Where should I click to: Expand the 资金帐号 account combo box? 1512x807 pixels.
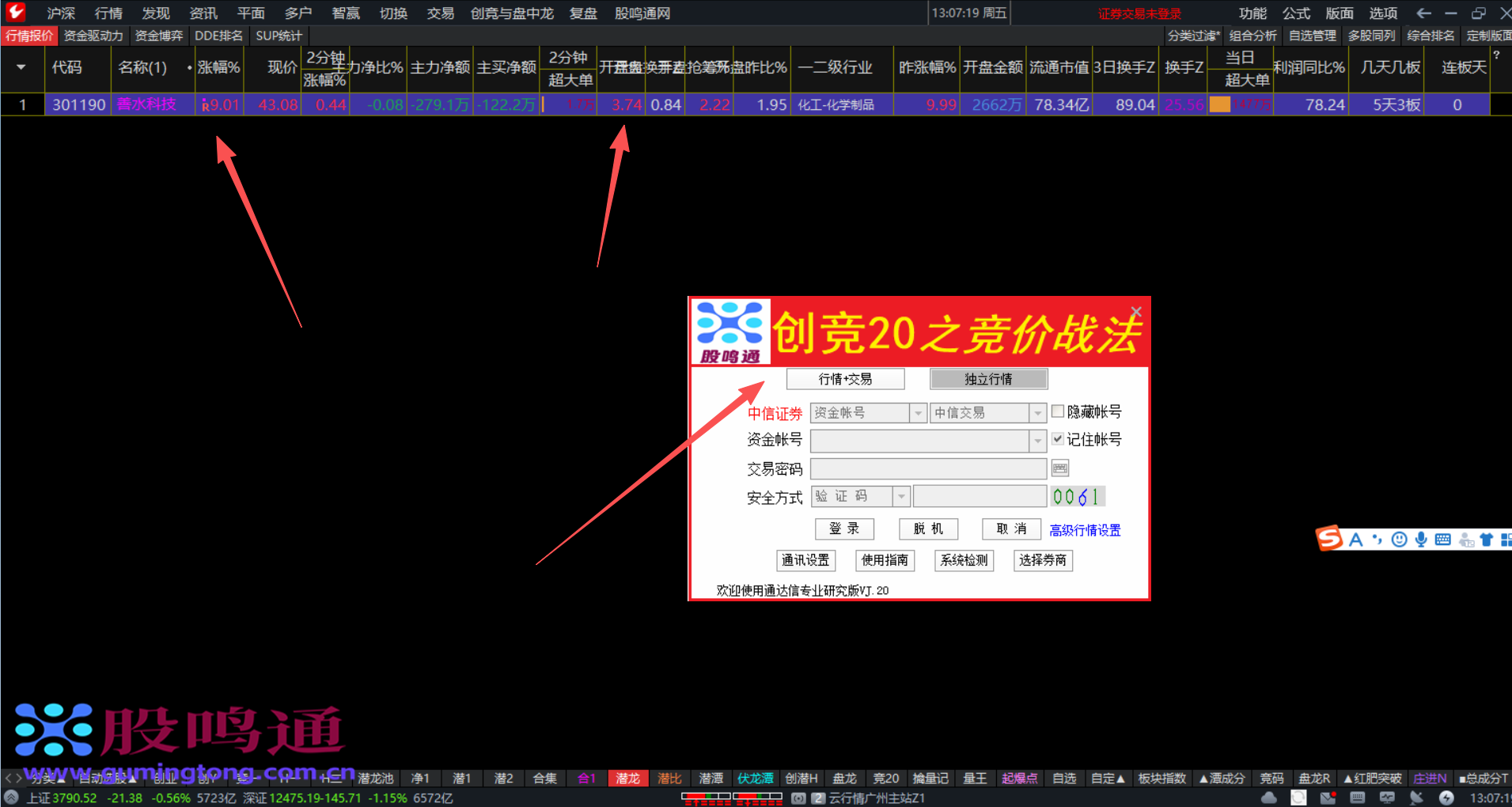tap(1038, 441)
